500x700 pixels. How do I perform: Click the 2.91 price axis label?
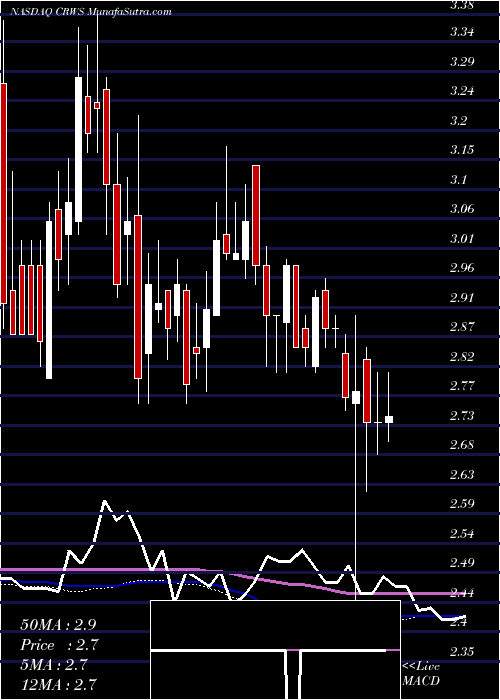tap(462, 297)
